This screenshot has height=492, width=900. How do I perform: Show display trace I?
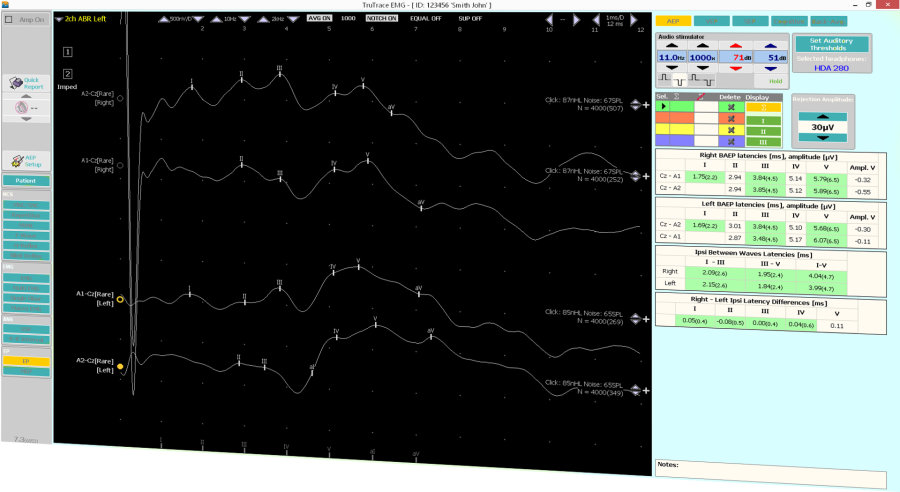point(763,121)
